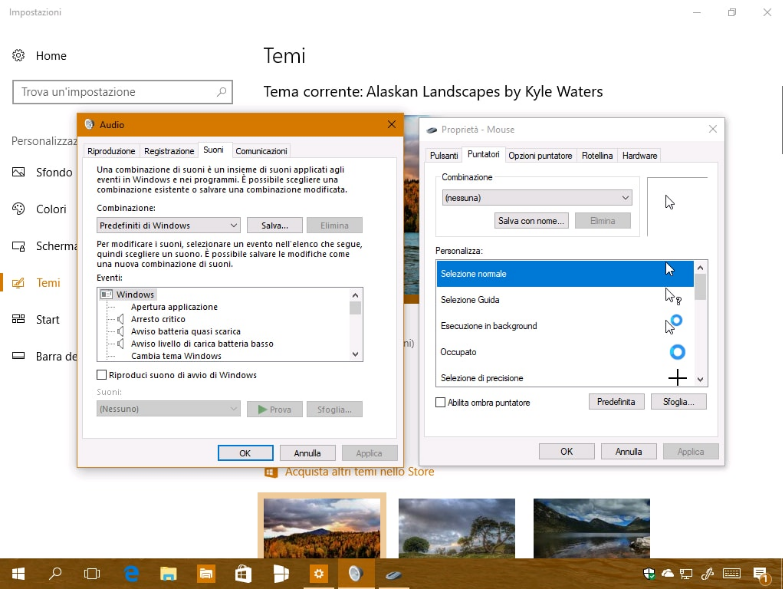Select Avviso livello di carica batteria basso

point(202,343)
